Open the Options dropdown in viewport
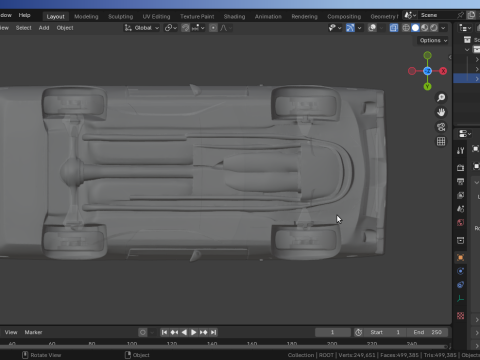Image resolution: width=480 pixels, height=360 pixels. tap(433, 40)
